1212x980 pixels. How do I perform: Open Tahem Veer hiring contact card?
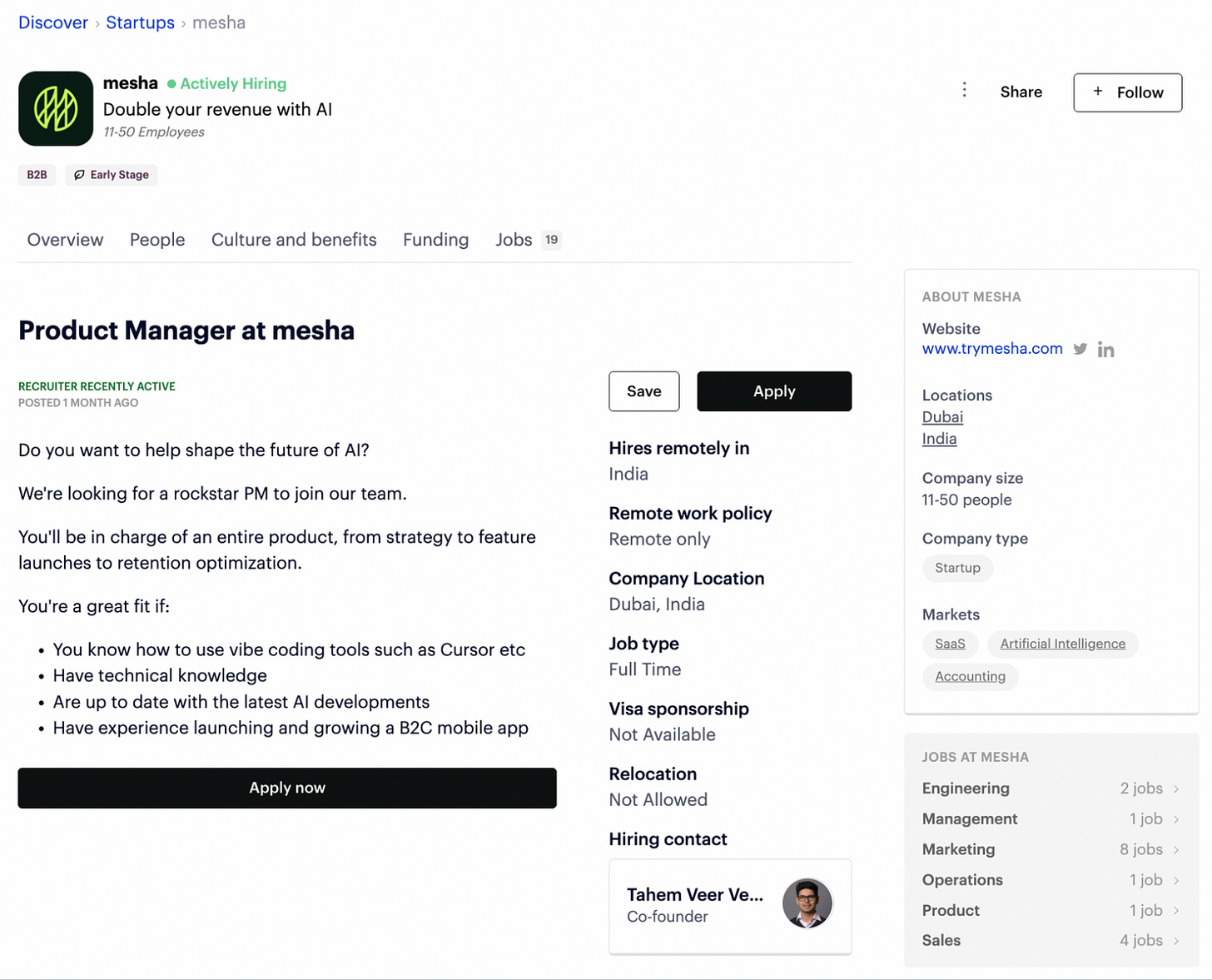(x=730, y=906)
